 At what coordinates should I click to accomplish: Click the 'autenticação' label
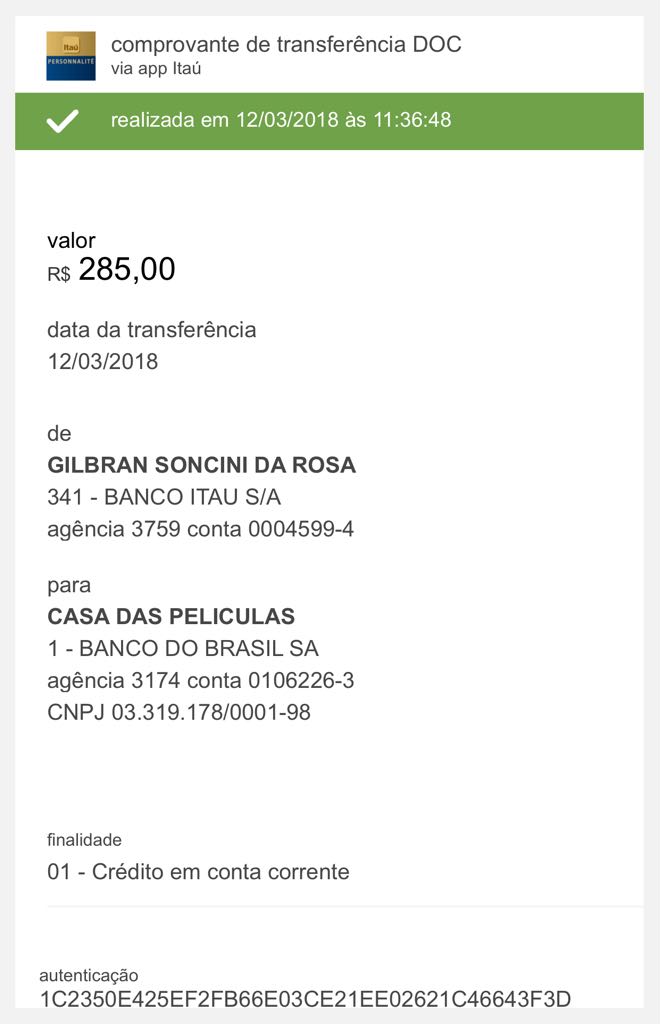tap(89, 975)
